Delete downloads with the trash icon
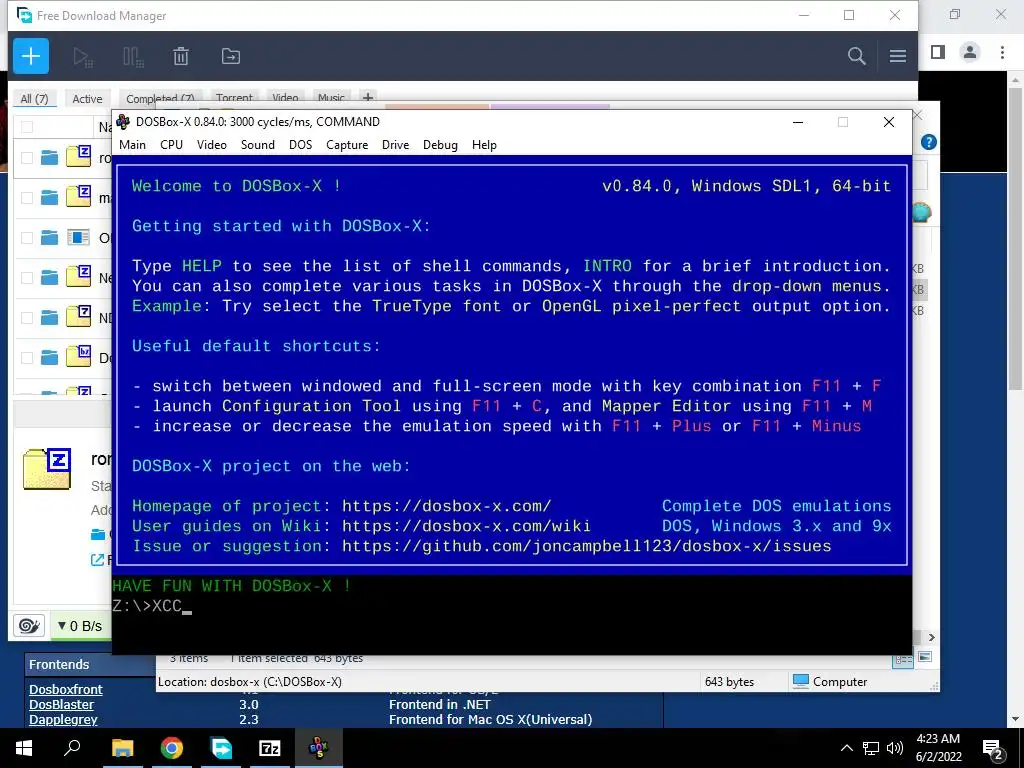This screenshot has width=1024, height=768. tap(181, 57)
